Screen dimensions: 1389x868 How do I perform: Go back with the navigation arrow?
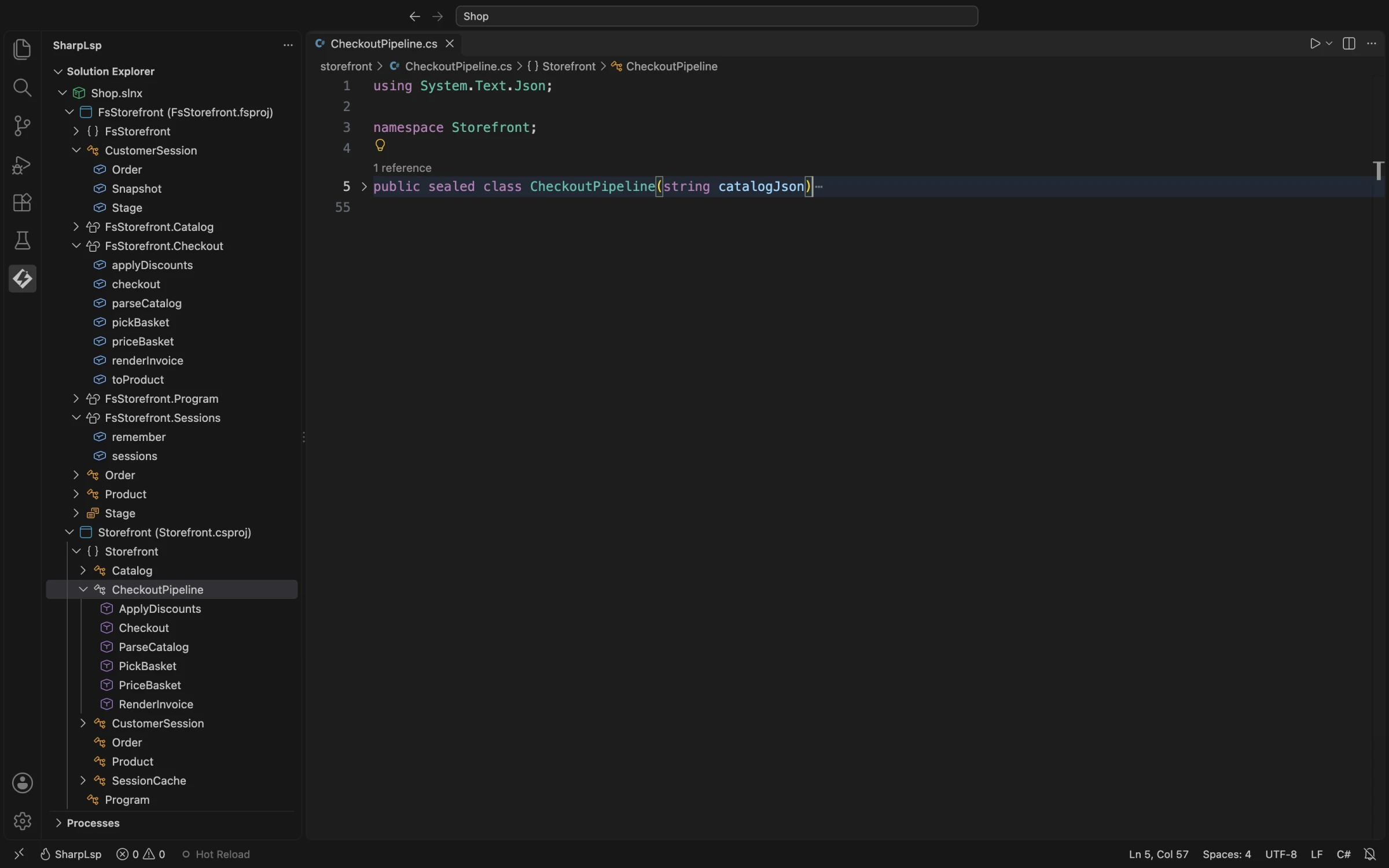[x=414, y=16]
